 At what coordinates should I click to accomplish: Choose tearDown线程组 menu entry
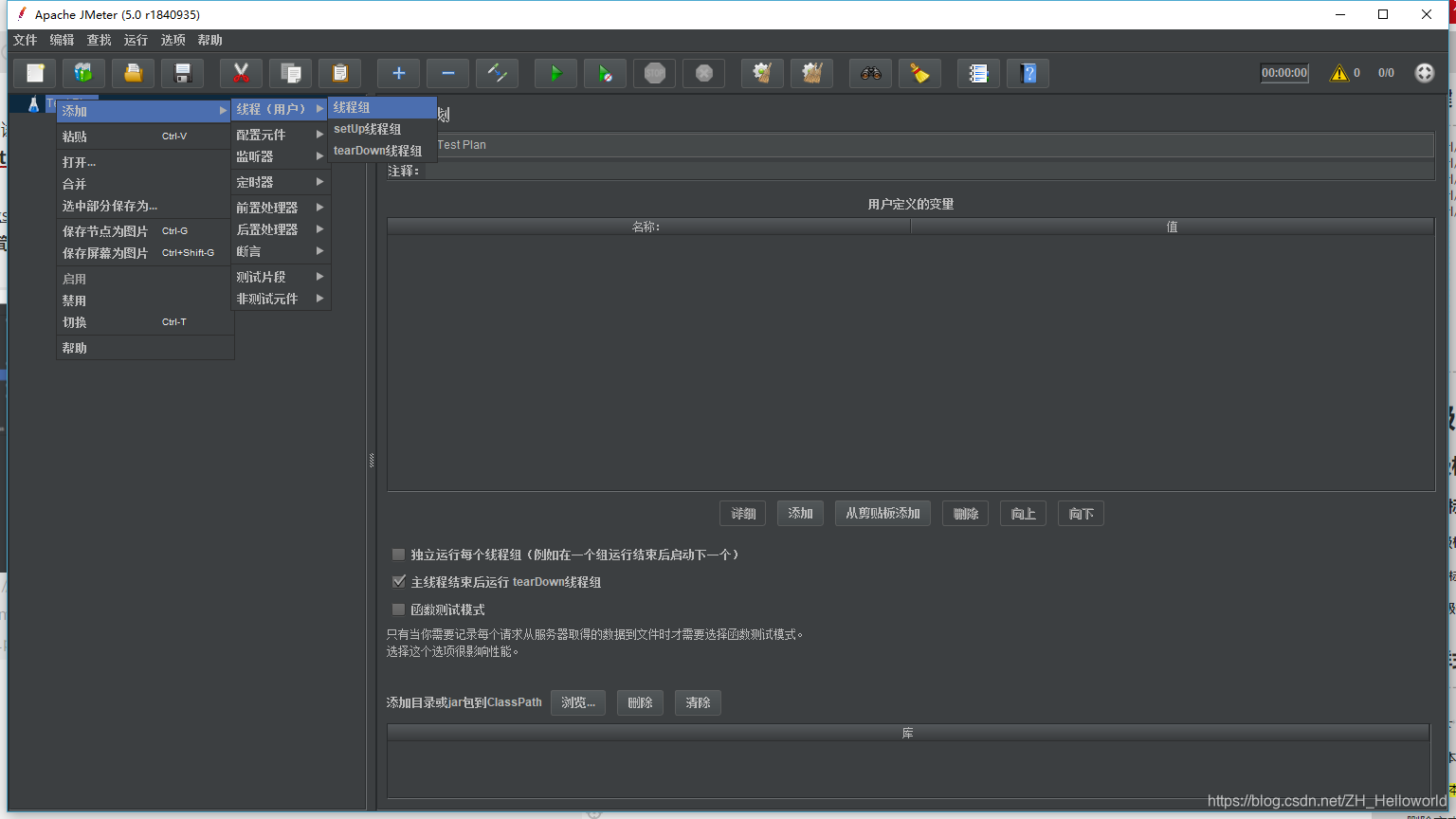[x=382, y=151]
